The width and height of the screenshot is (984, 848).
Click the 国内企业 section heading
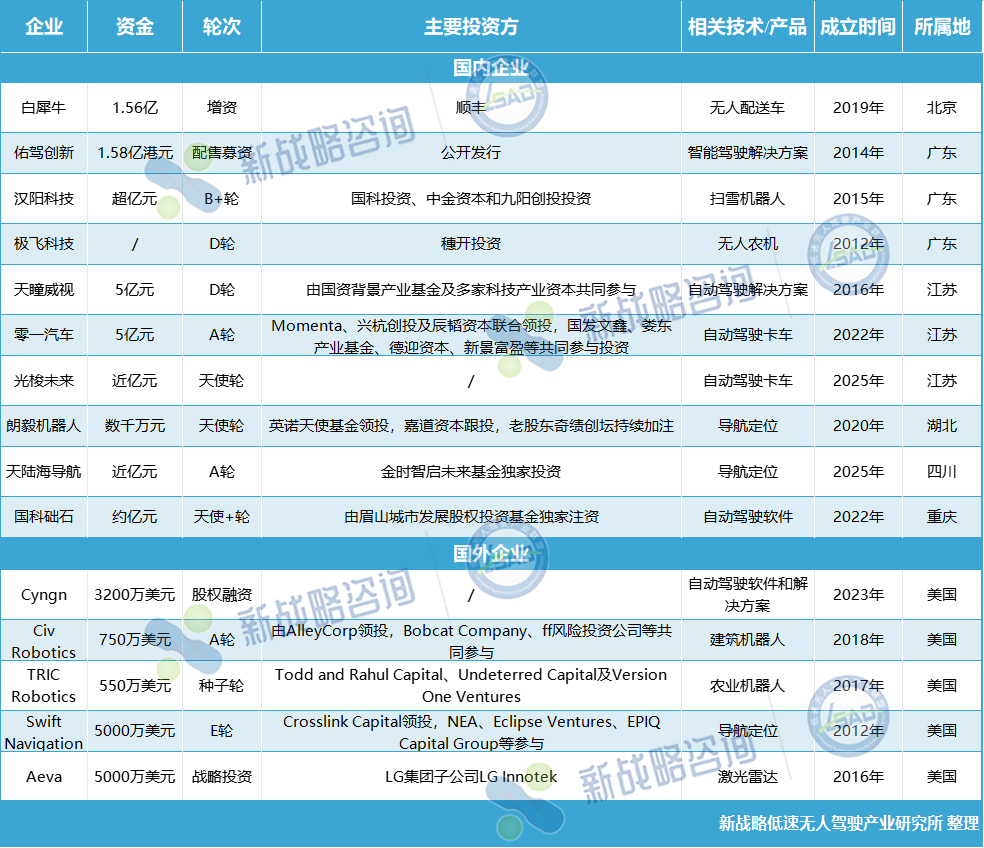(x=491, y=68)
